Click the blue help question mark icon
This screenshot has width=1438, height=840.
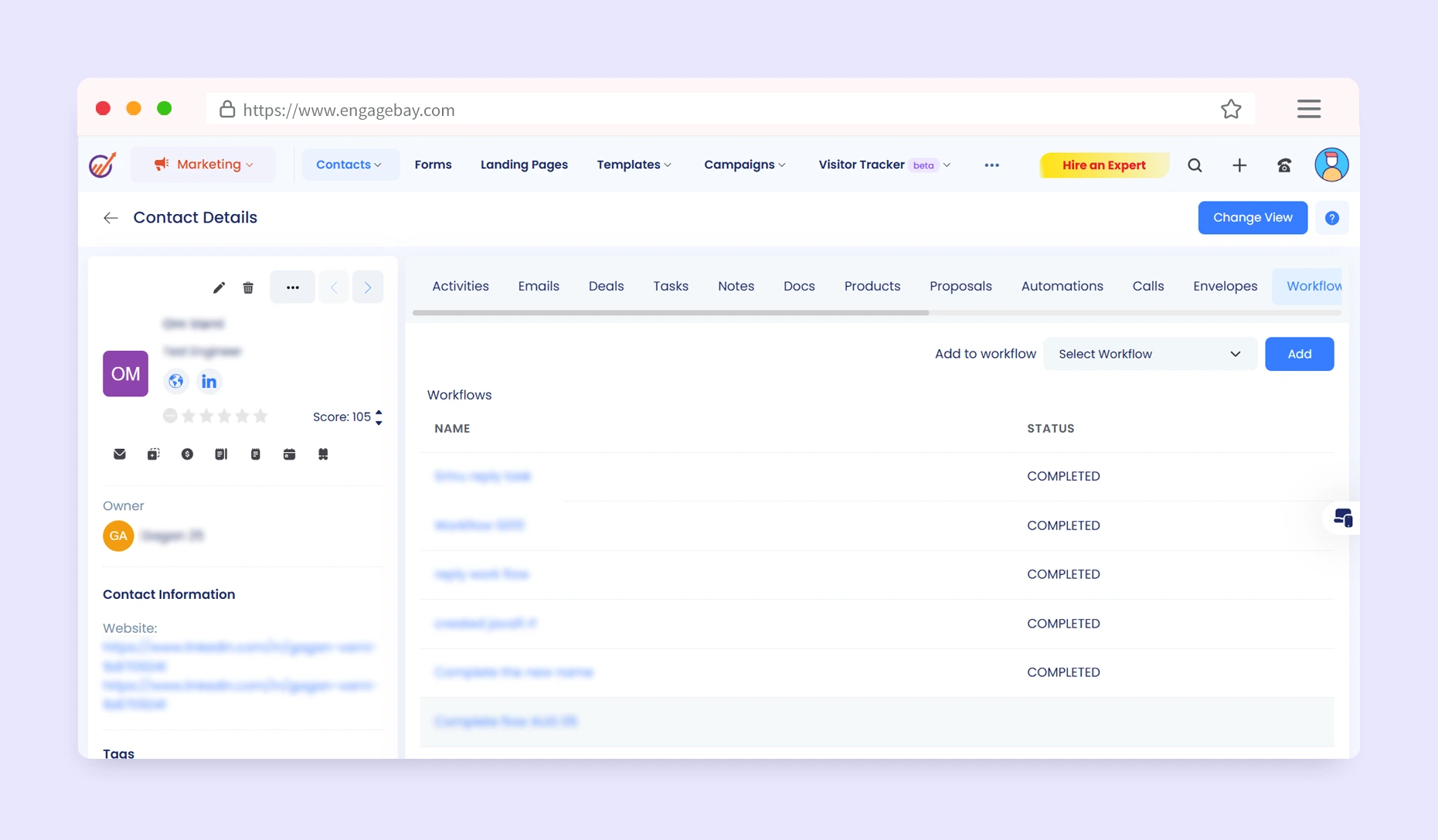pos(1331,218)
